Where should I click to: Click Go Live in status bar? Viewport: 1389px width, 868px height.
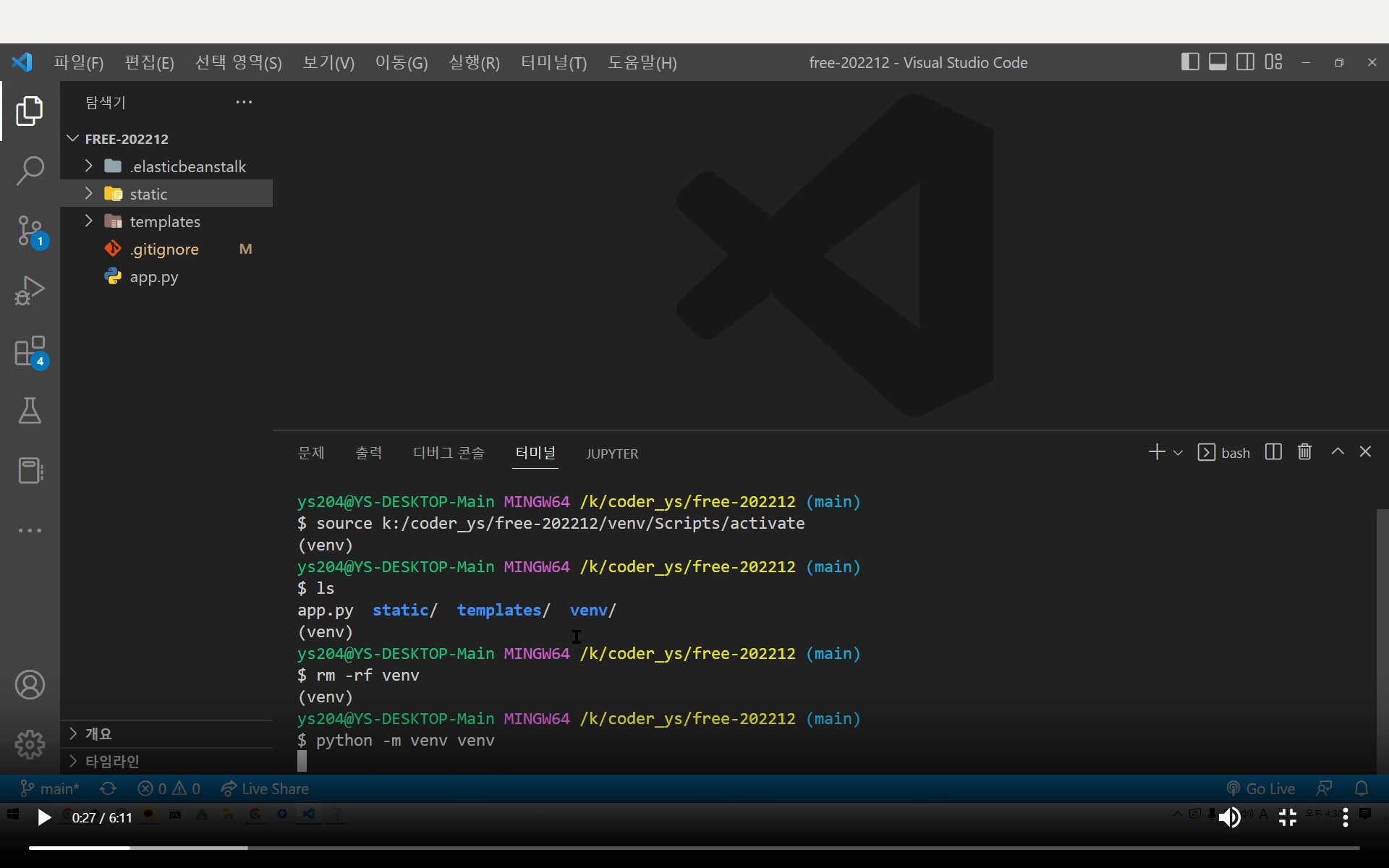[1260, 788]
